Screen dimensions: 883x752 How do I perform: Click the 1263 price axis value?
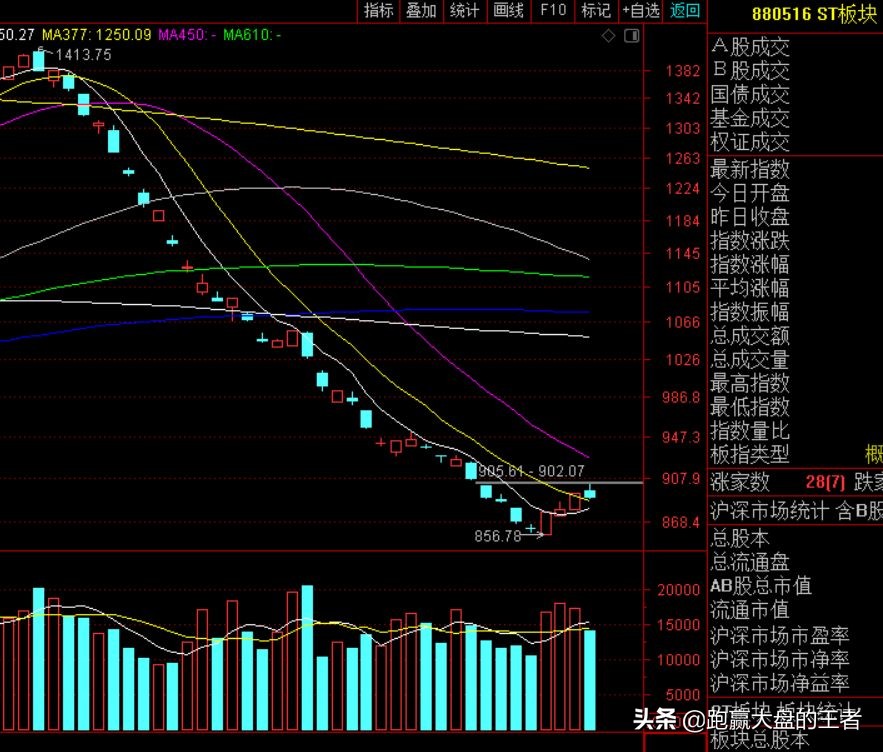(x=683, y=158)
